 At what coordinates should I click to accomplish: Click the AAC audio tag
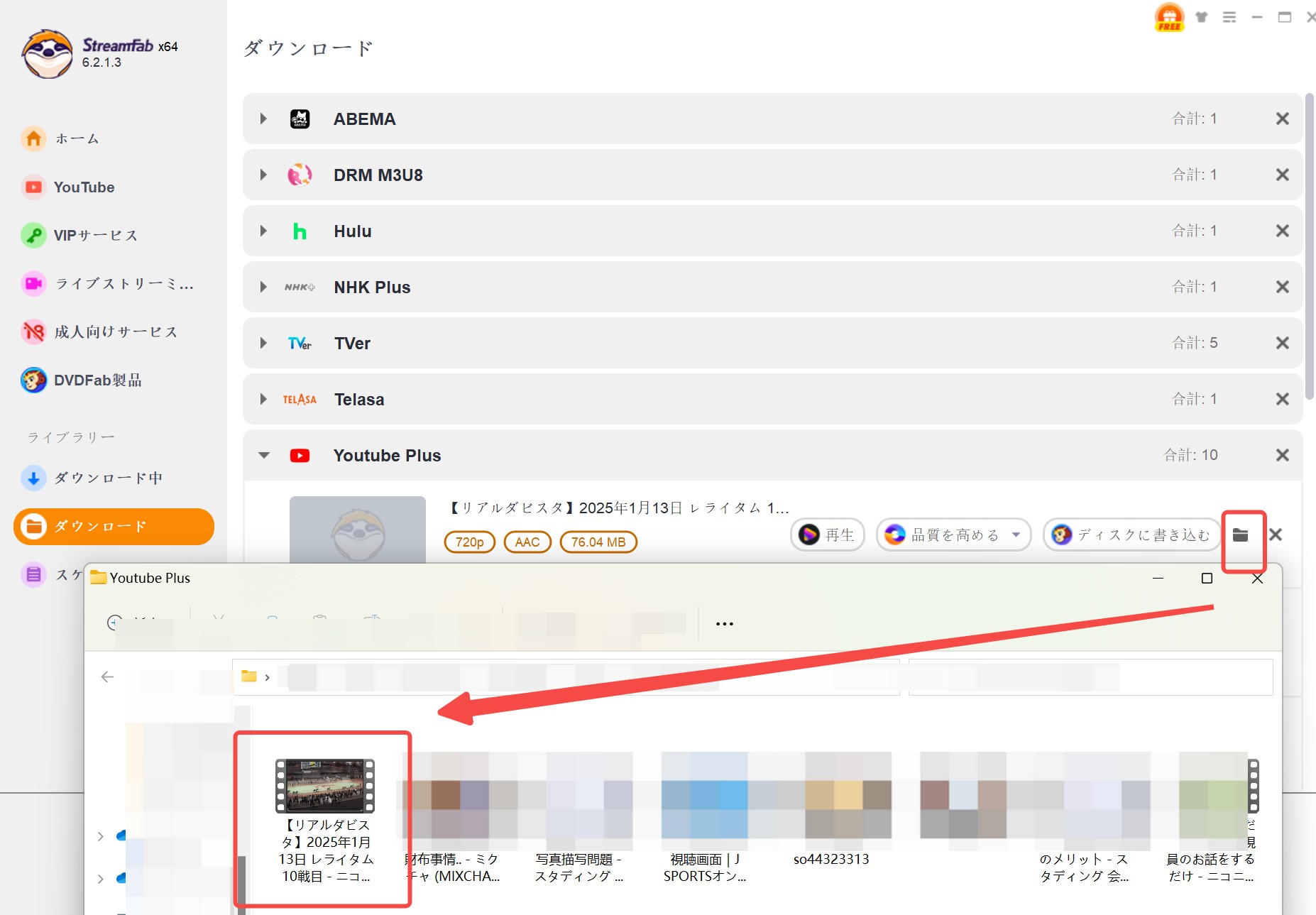[527, 542]
